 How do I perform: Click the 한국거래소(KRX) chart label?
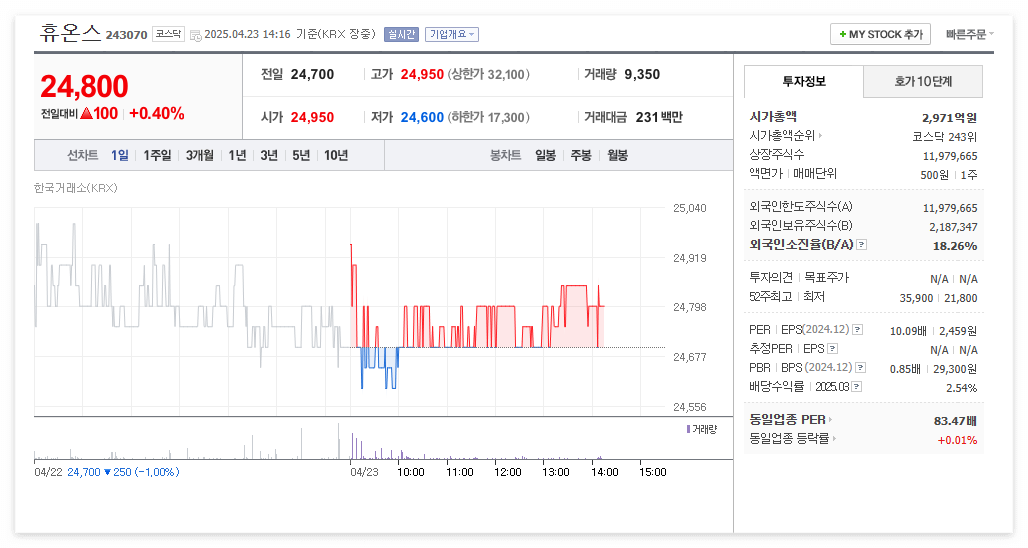(x=76, y=188)
